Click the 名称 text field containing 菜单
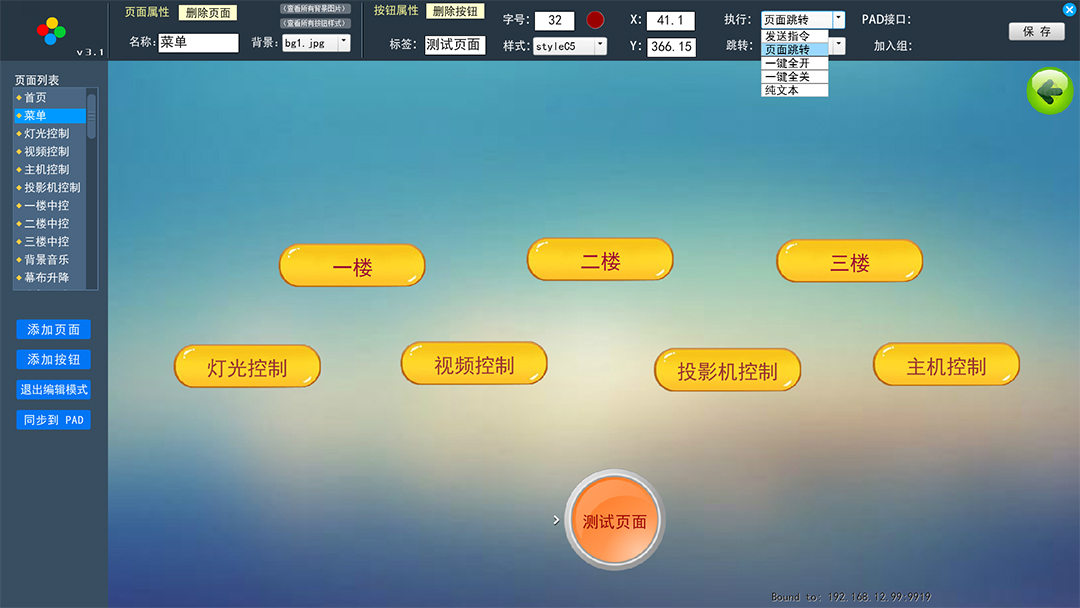 tap(198, 43)
